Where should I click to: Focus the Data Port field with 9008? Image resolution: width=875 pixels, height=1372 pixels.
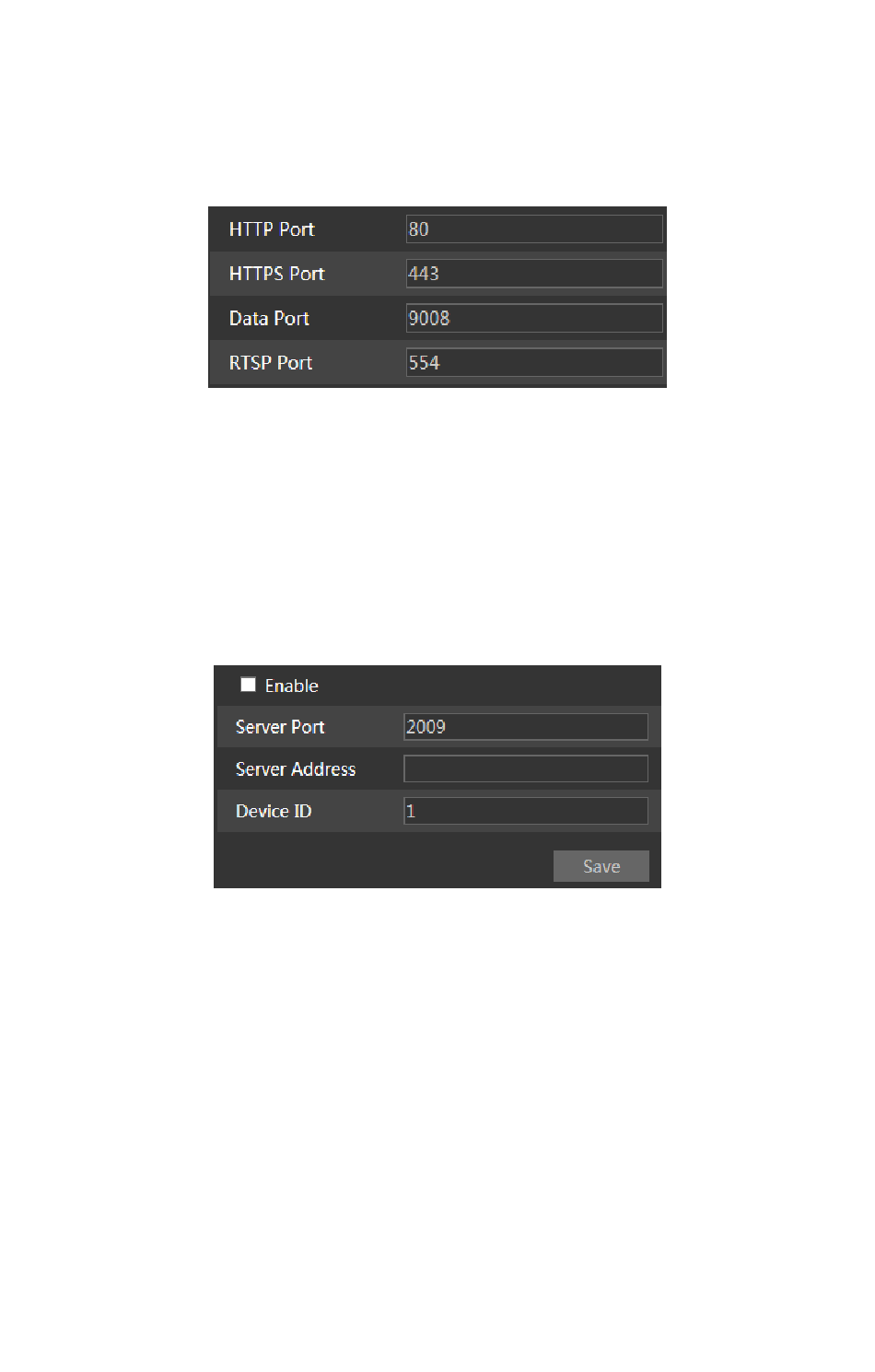click(534, 318)
